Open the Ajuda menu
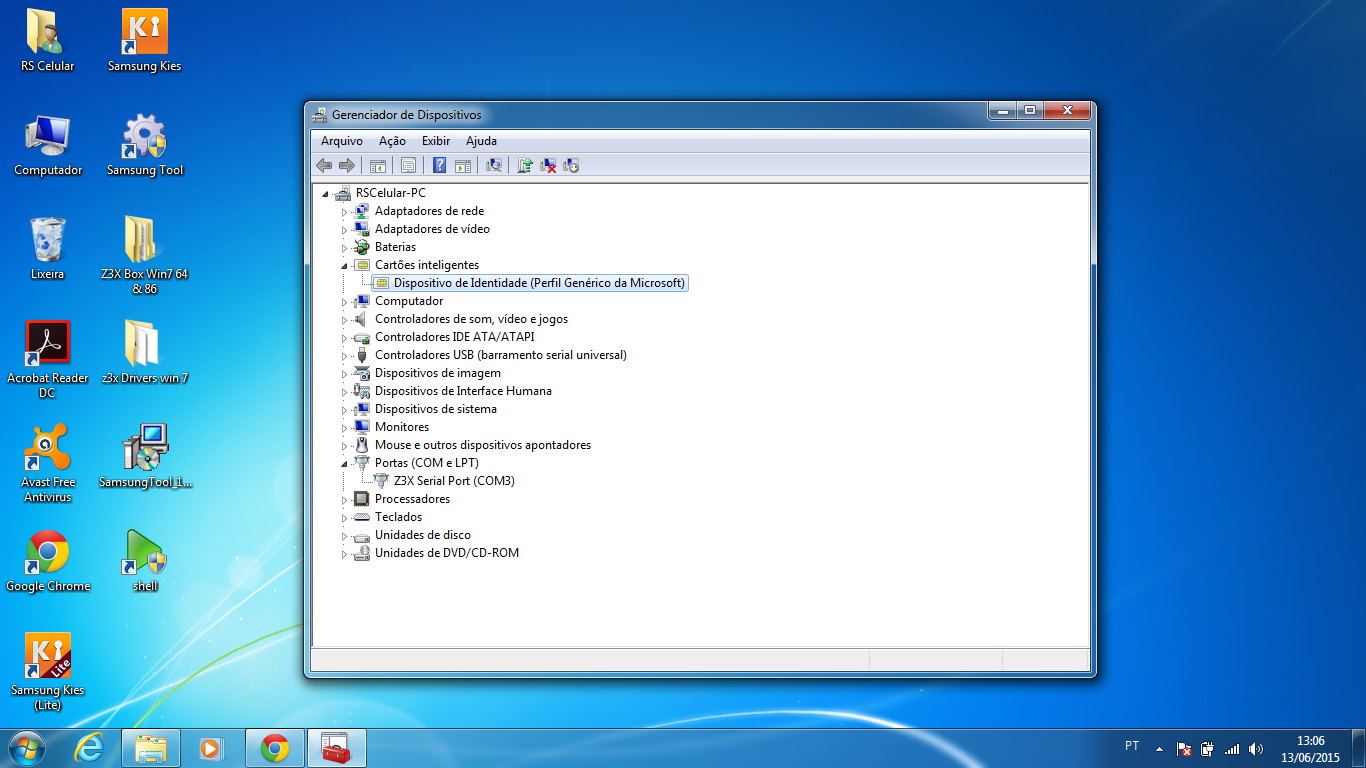This screenshot has height=768, width=1366. (x=481, y=141)
